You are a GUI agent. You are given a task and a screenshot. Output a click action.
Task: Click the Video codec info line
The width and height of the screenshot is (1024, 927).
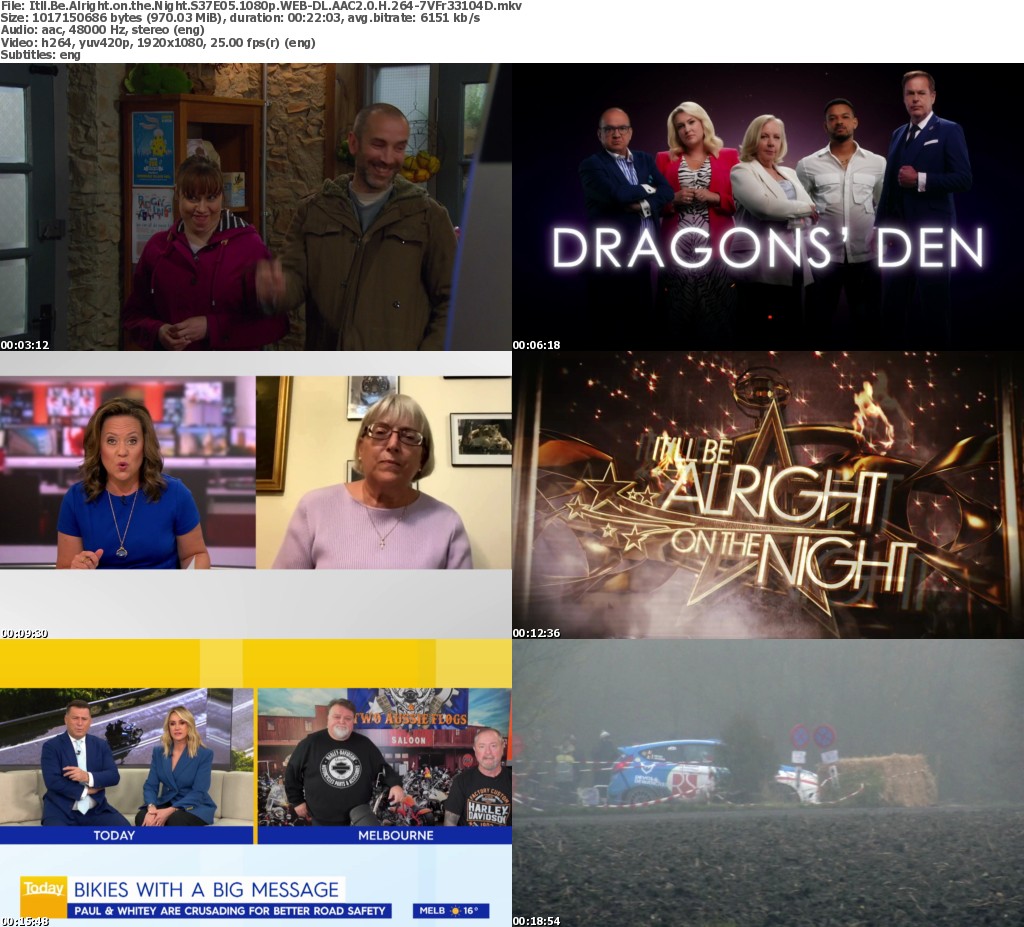coord(158,43)
